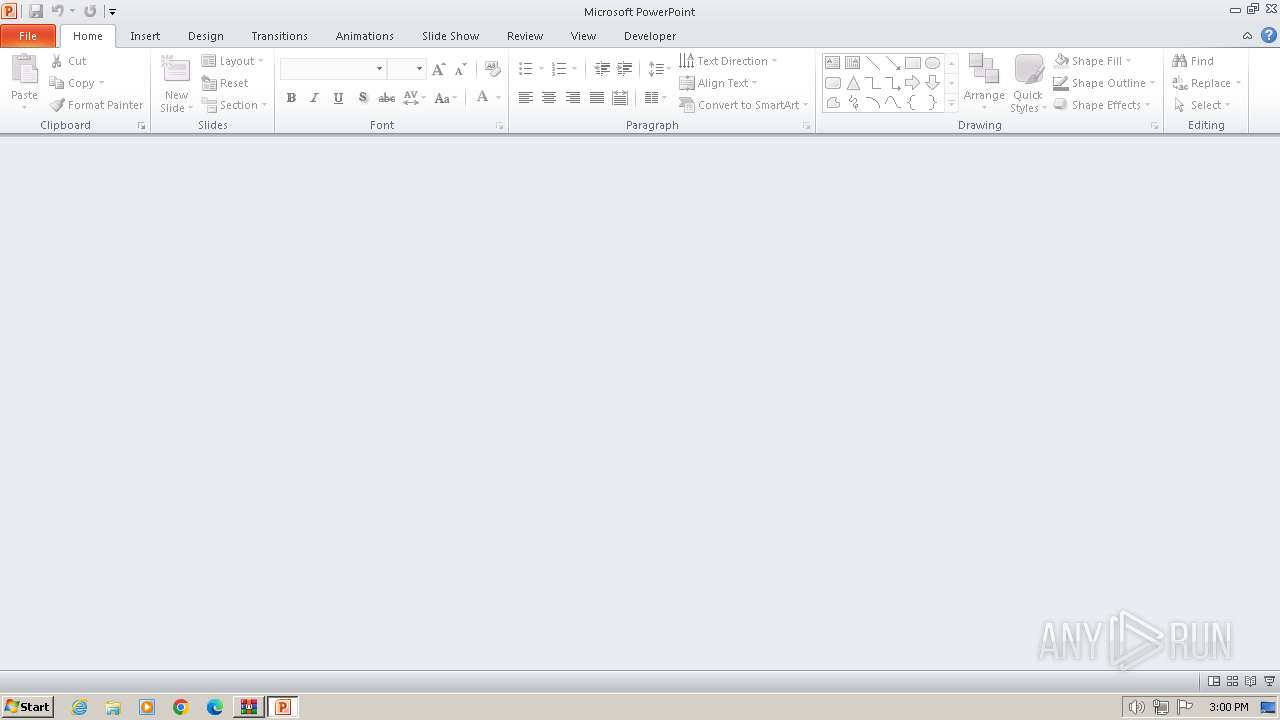This screenshot has width=1280, height=720.
Task: Clear all formatting icon
Action: (492, 69)
